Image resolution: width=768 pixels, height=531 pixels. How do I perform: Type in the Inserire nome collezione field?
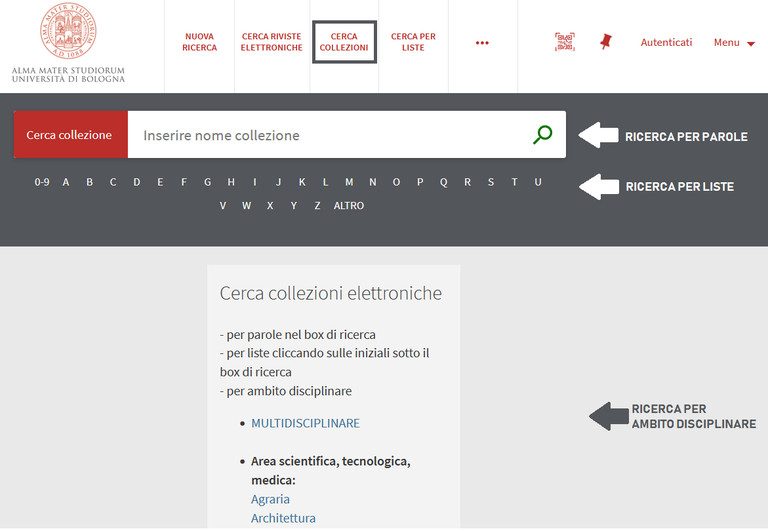coord(330,135)
